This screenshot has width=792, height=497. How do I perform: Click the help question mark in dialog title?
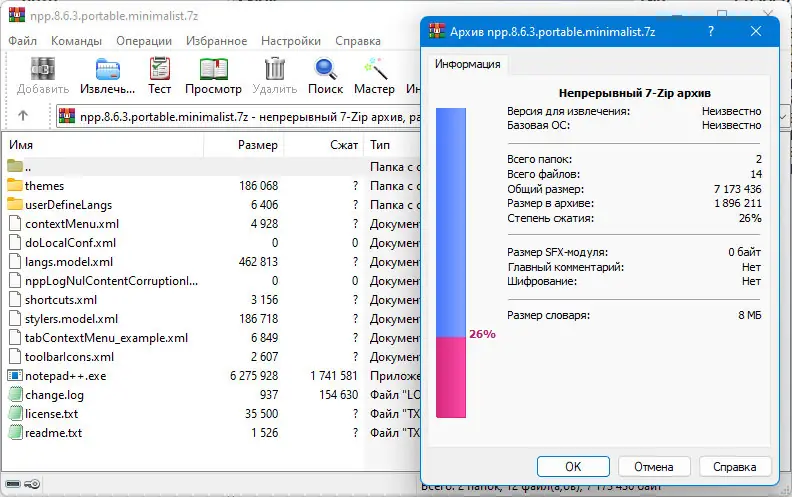click(x=711, y=31)
